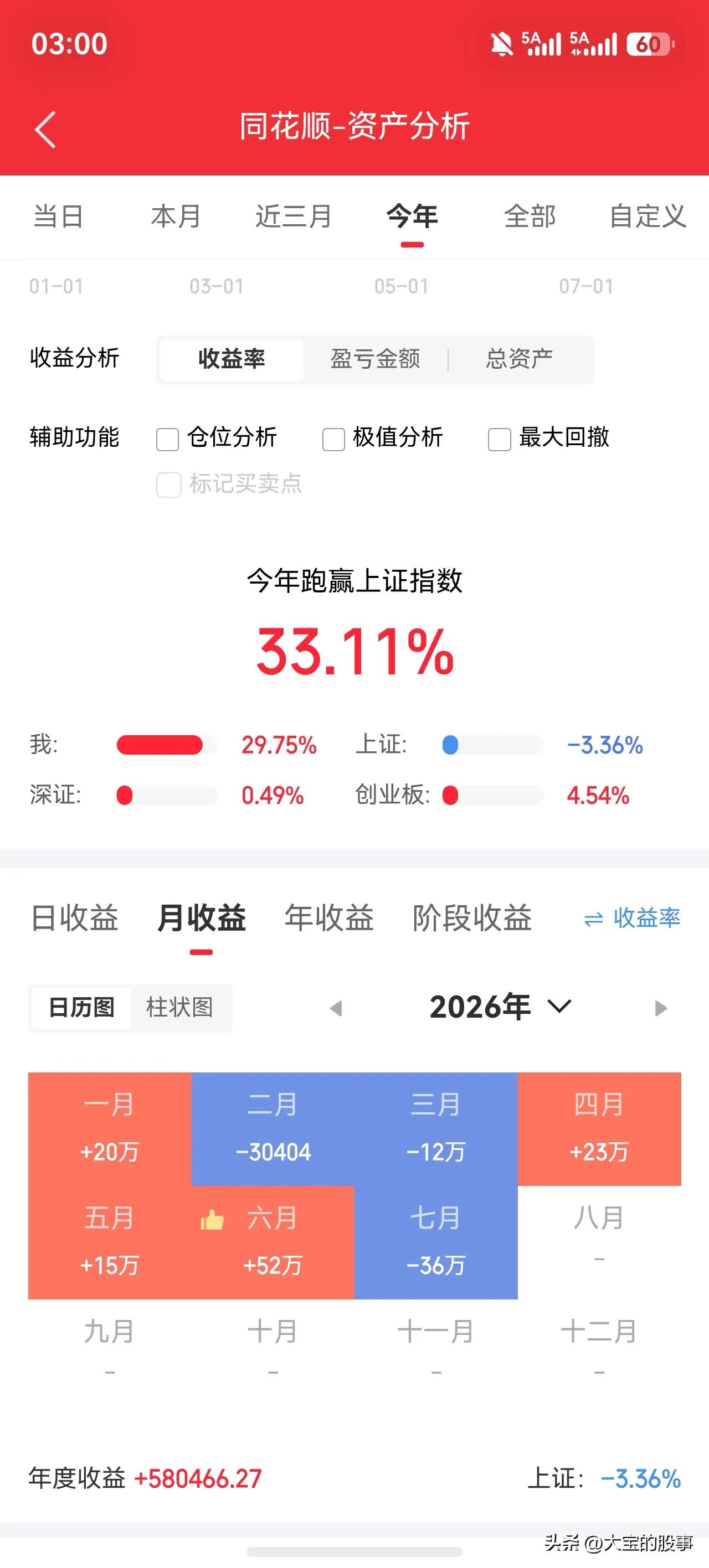Viewport: 709px width, 1568px height.
Task: Enable the 极值分析 checkbox
Action: click(333, 439)
